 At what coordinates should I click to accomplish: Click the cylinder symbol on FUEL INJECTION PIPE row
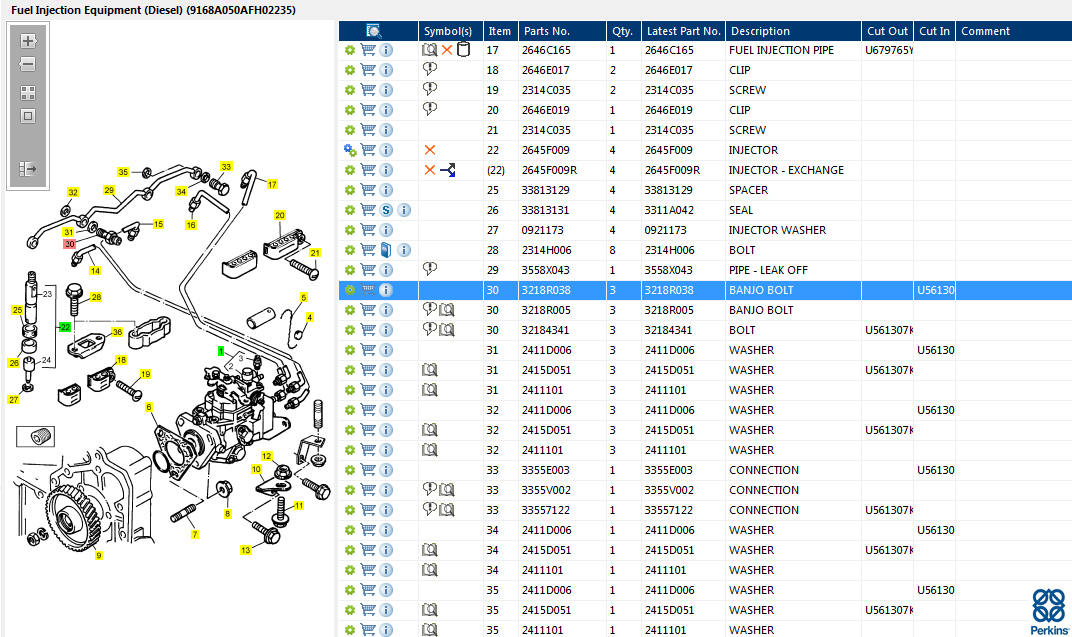coord(464,49)
